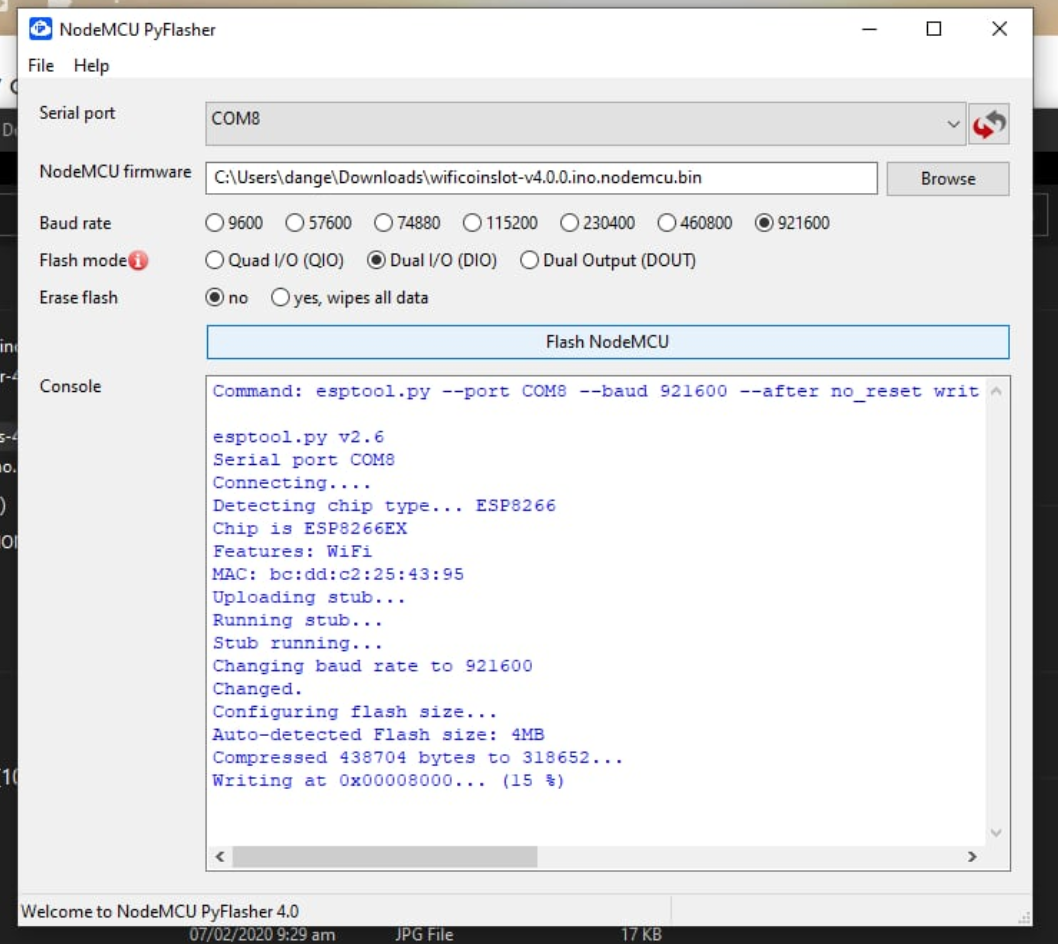Click the NodeMCU PyFlasher title bar icon

[41, 29]
